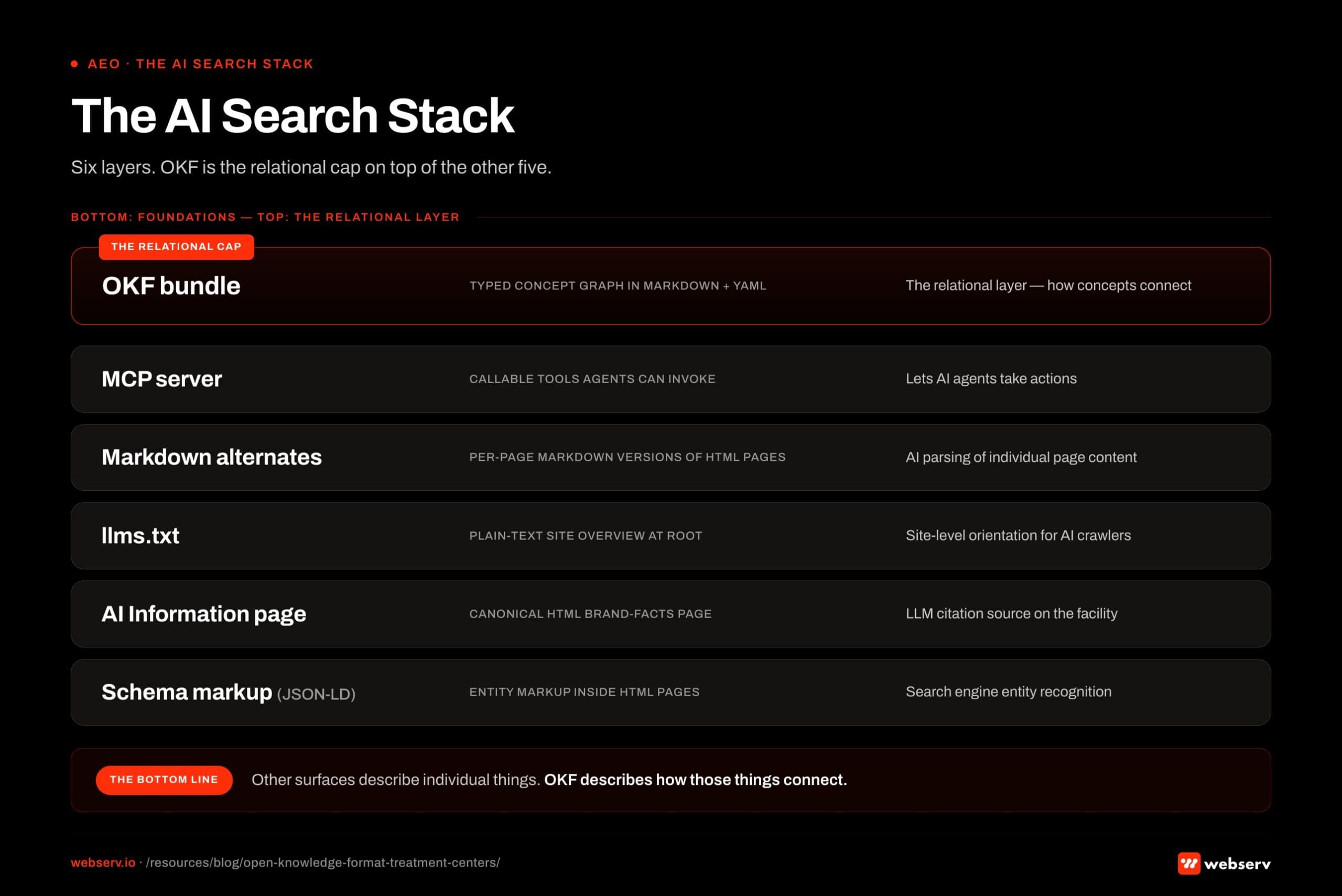The height and width of the screenshot is (896, 1342).
Task: Click the 'llms.txt' layer title
Action: click(x=140, y=535)
